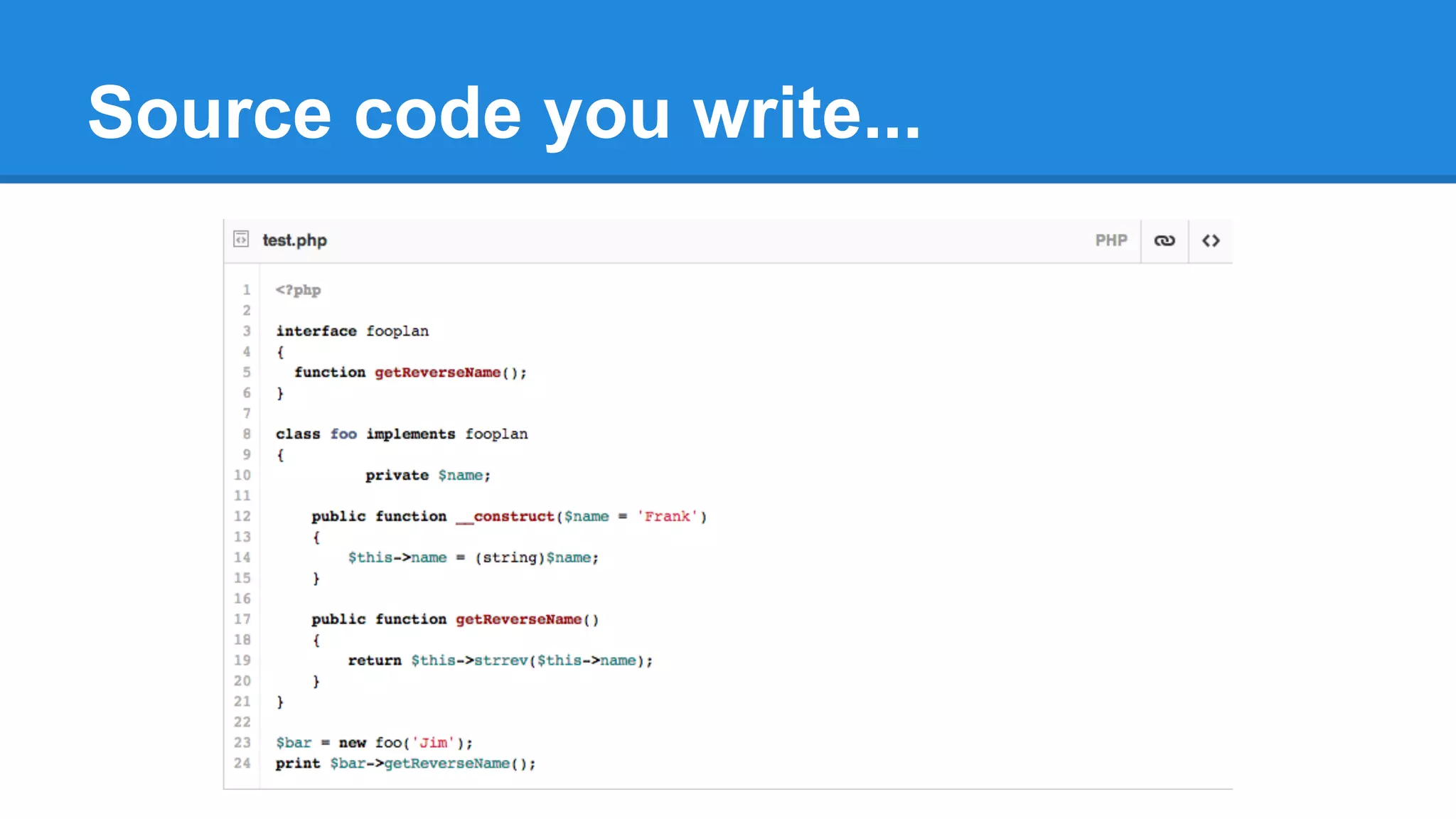Click '$bar = new foo' statement
Viewport: 1456px width, 819px height.
click(374, 743)
